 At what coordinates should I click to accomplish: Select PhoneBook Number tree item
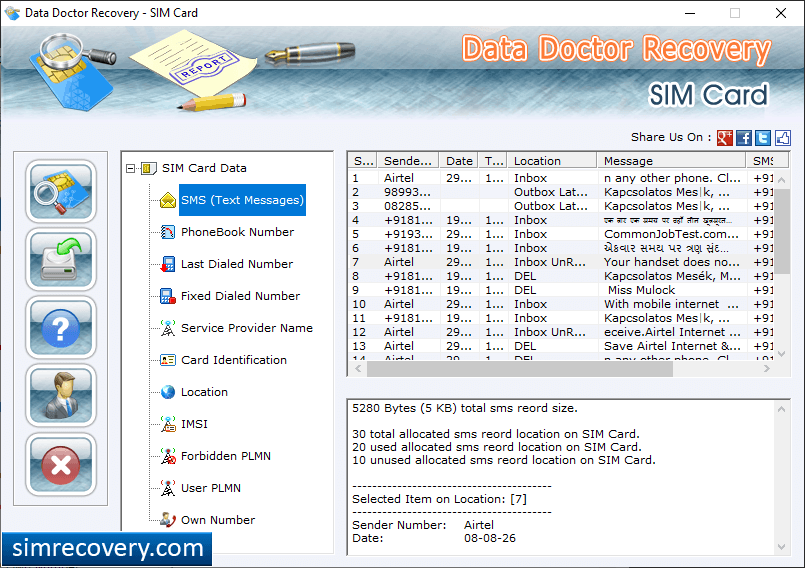(x=237, y=232)
